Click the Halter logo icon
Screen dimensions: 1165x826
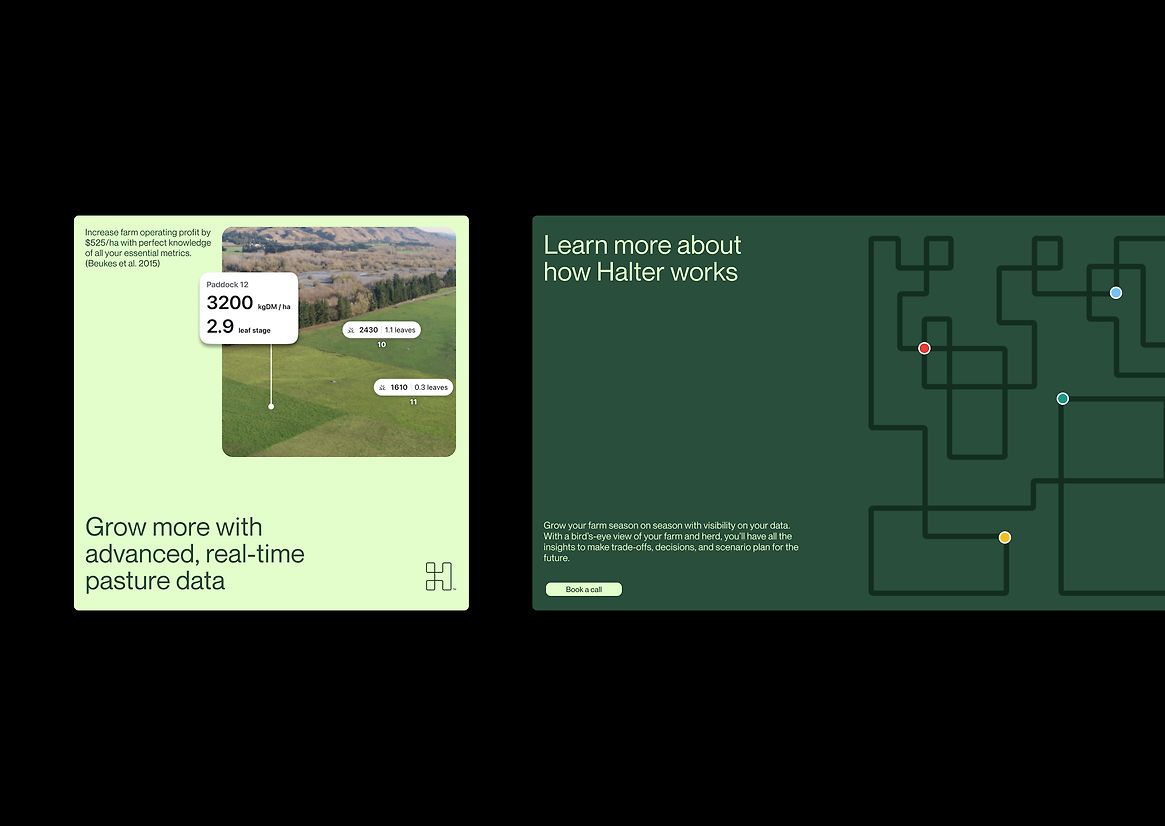439,576
